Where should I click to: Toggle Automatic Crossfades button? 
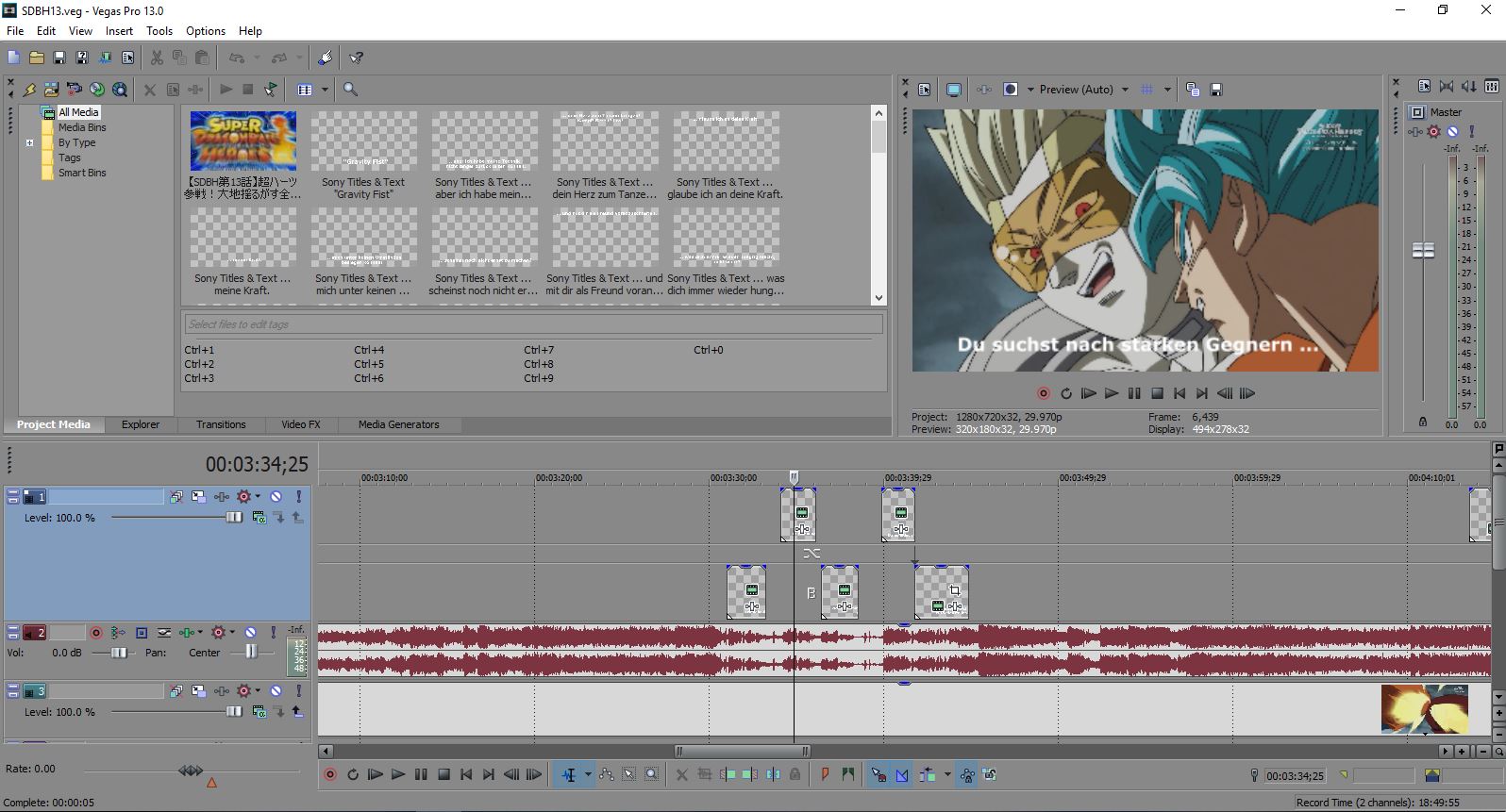tap(902, 775)
